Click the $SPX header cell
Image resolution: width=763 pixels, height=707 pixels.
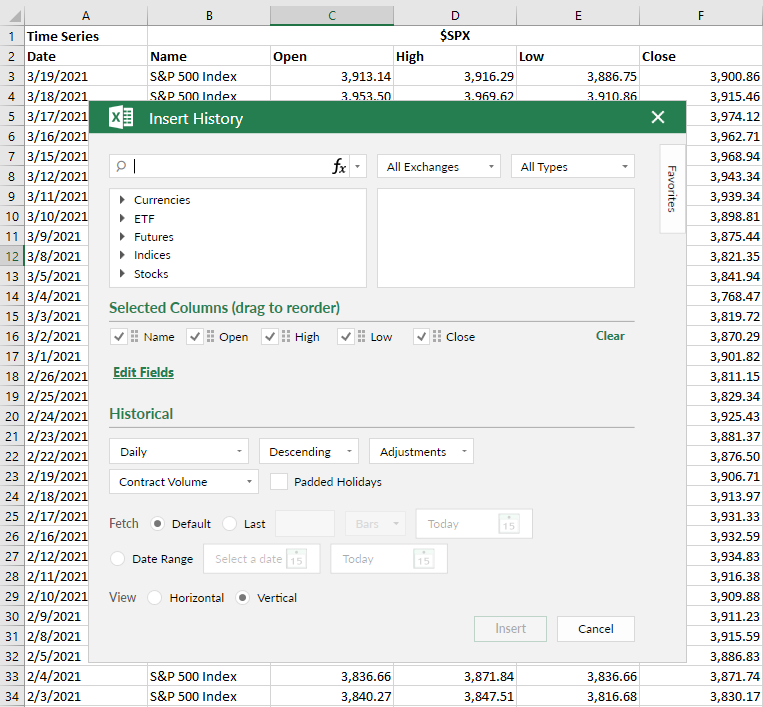click(x=455, y=36)
